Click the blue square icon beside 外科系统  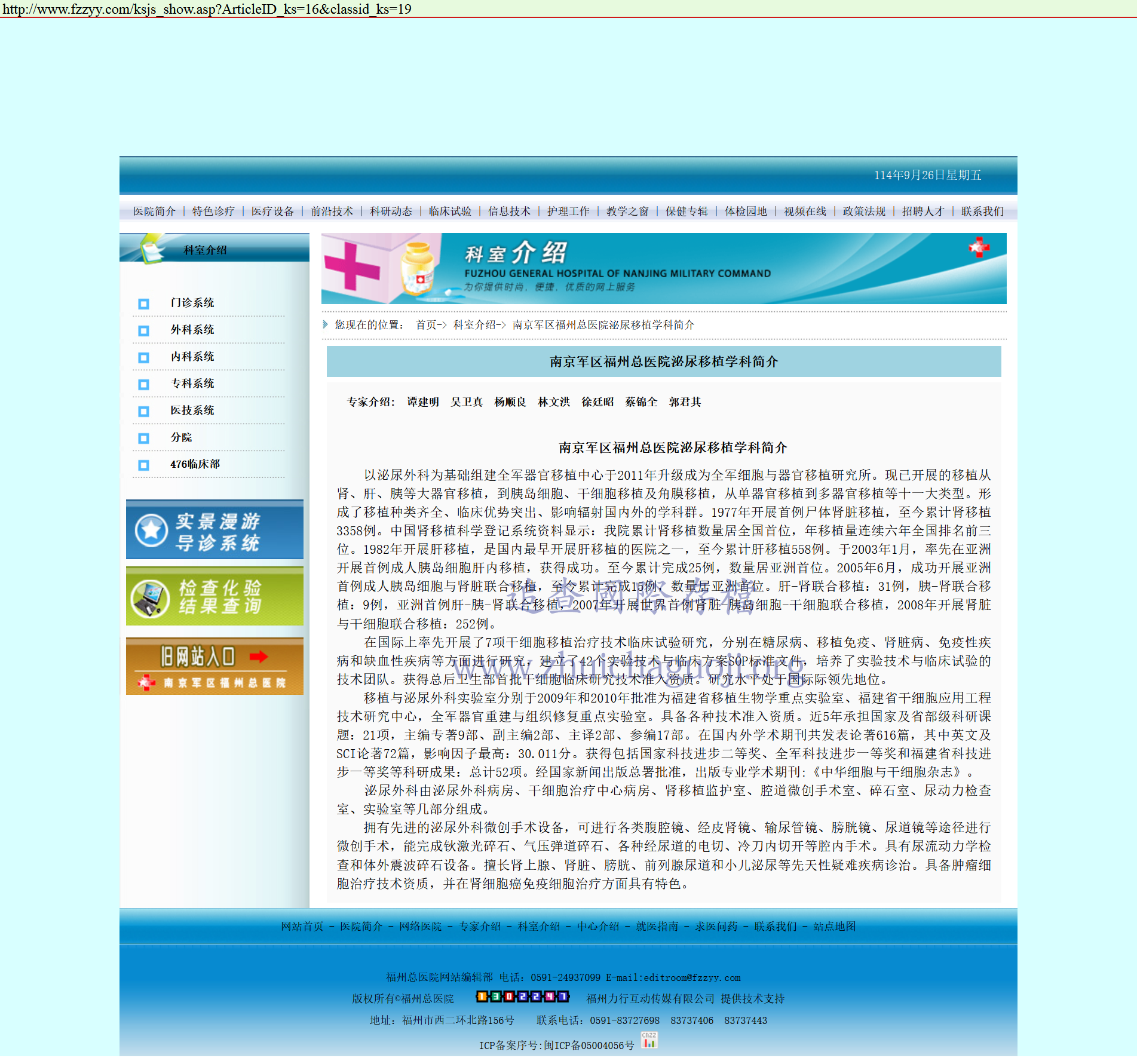pyautogui.click(x=143, y=331)
